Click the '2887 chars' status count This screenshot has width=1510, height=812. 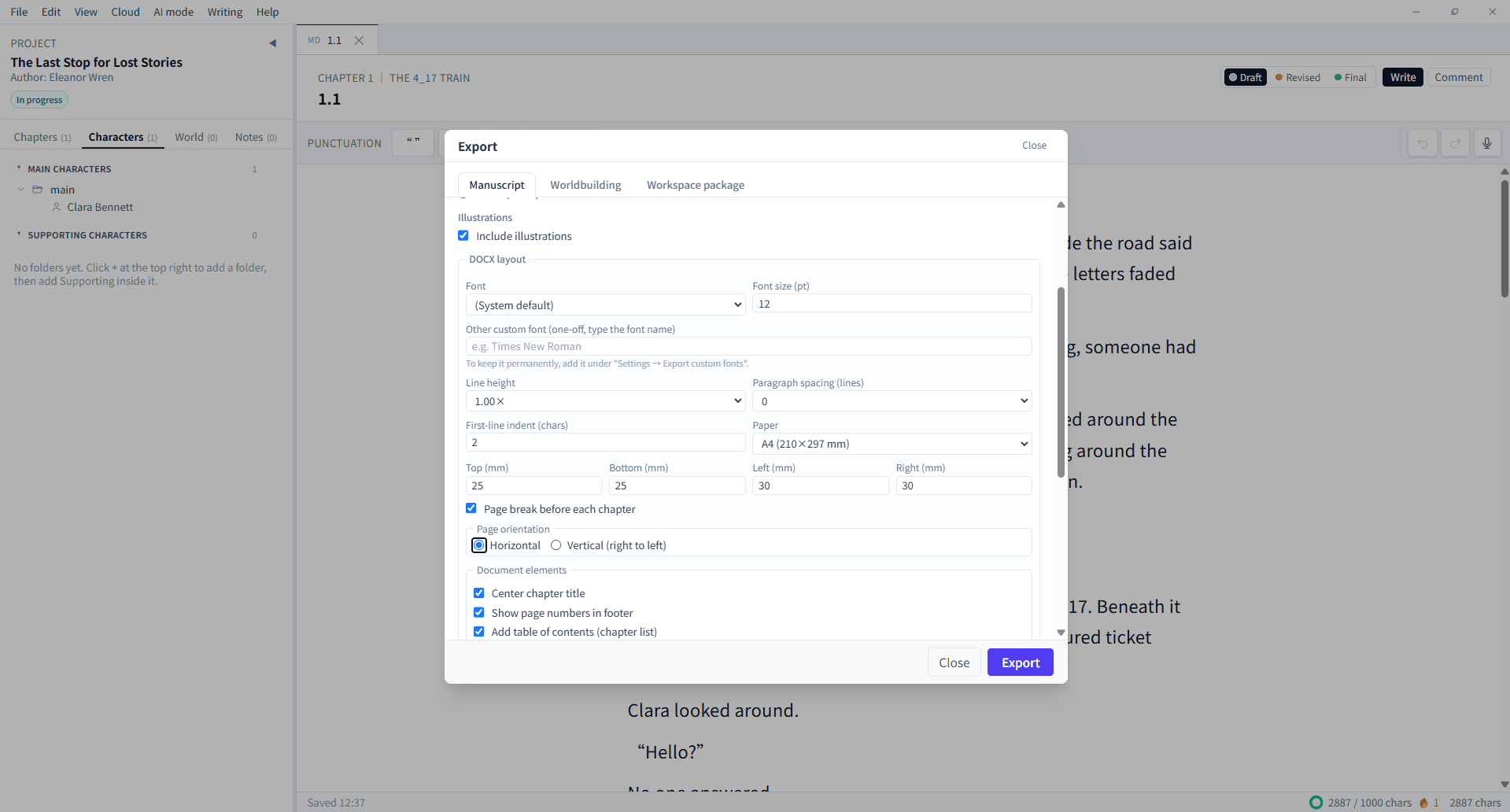coord(1475,803)
